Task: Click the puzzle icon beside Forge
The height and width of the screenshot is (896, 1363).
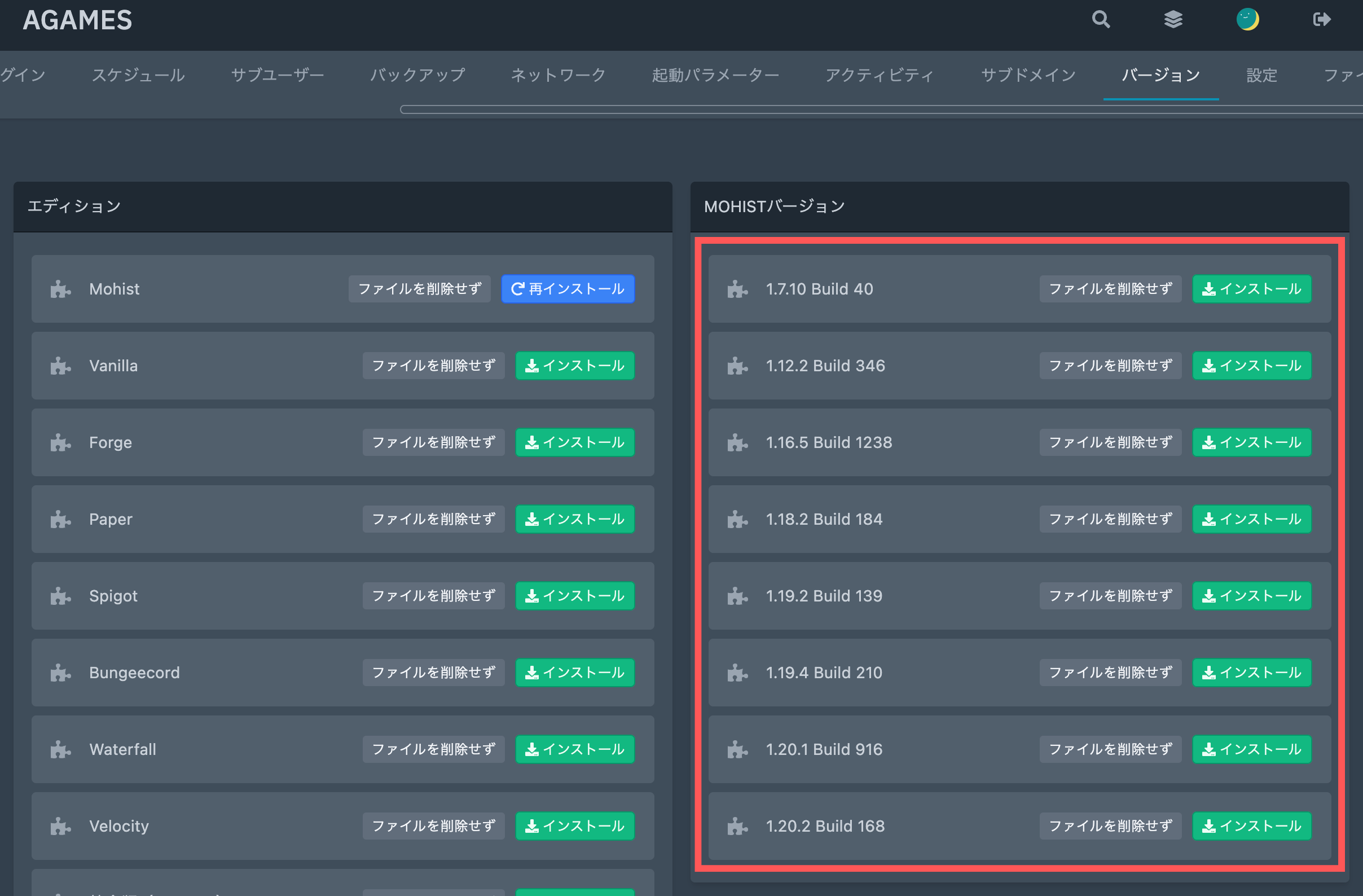Action: (60, 443)
